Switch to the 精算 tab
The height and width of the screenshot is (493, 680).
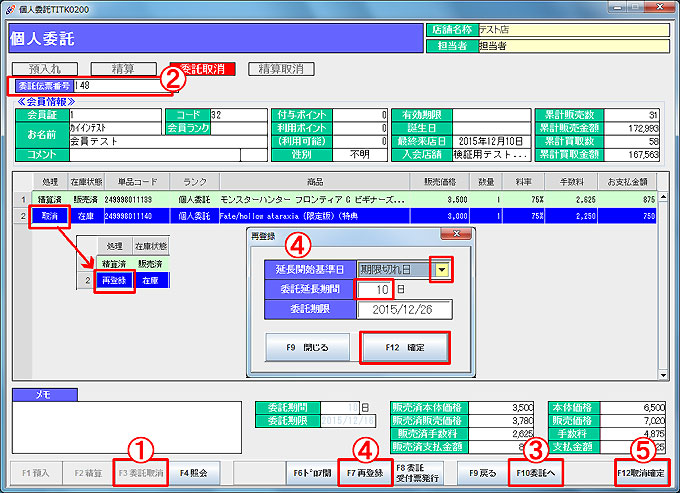(x=123, y=69)
